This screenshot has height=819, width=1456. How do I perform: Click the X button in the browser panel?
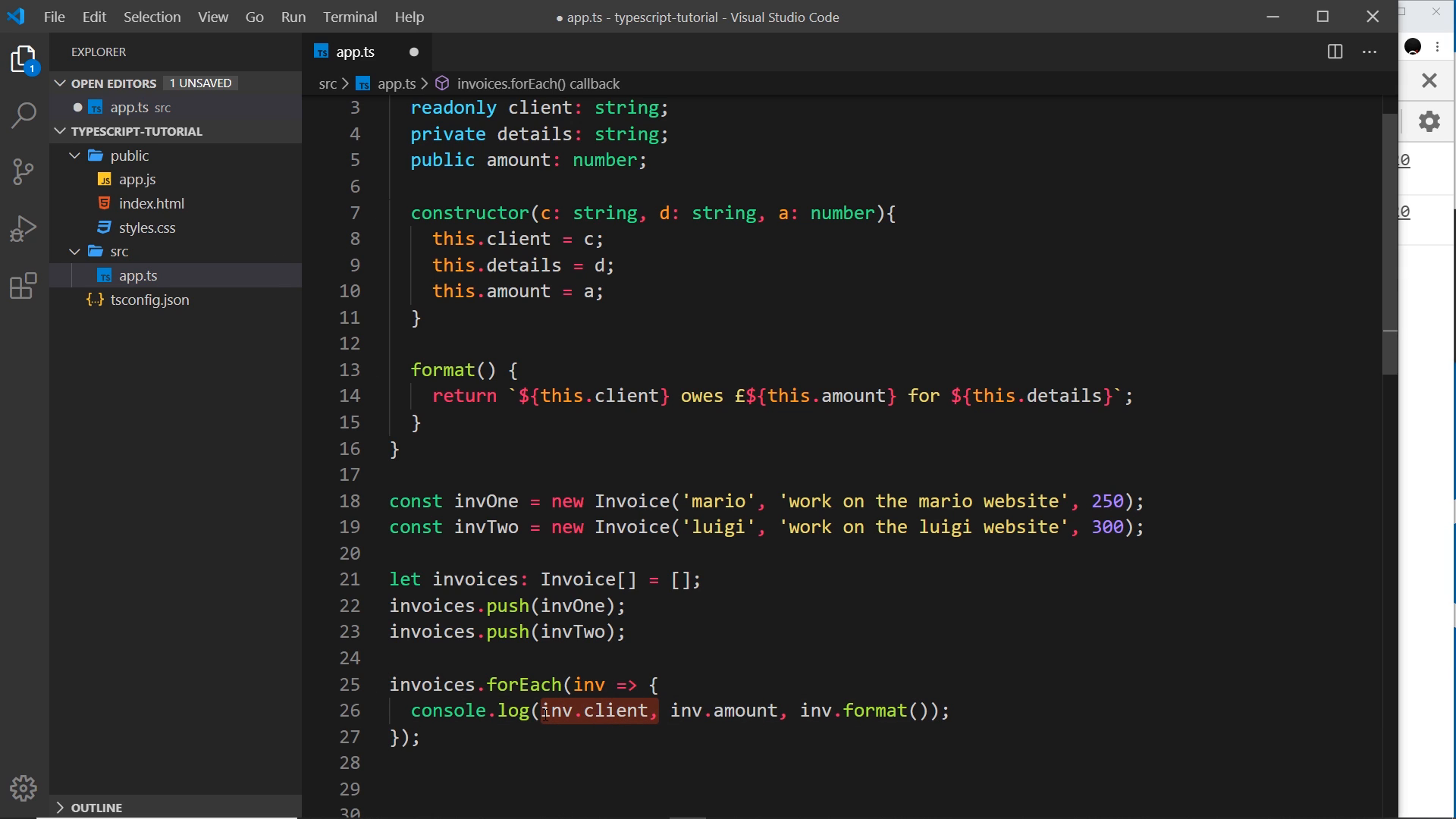coord(1429,80)
